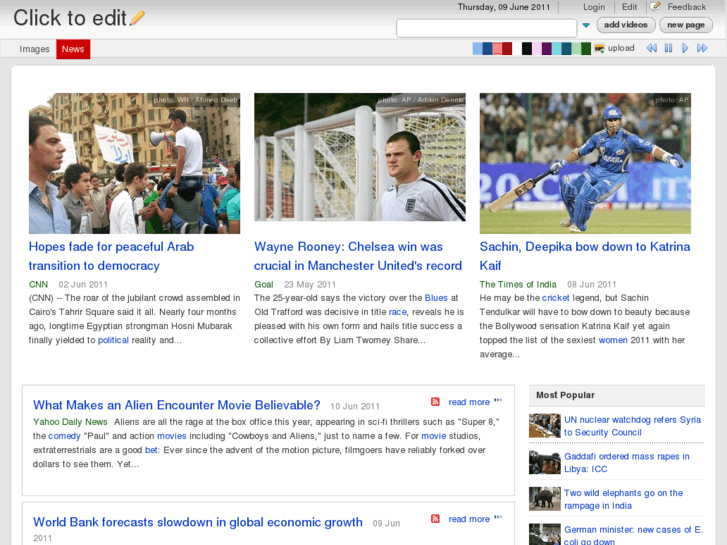Click read more for Alien Encounter article
This screenshot has width=727, height=545.
(x=469, y=402)
